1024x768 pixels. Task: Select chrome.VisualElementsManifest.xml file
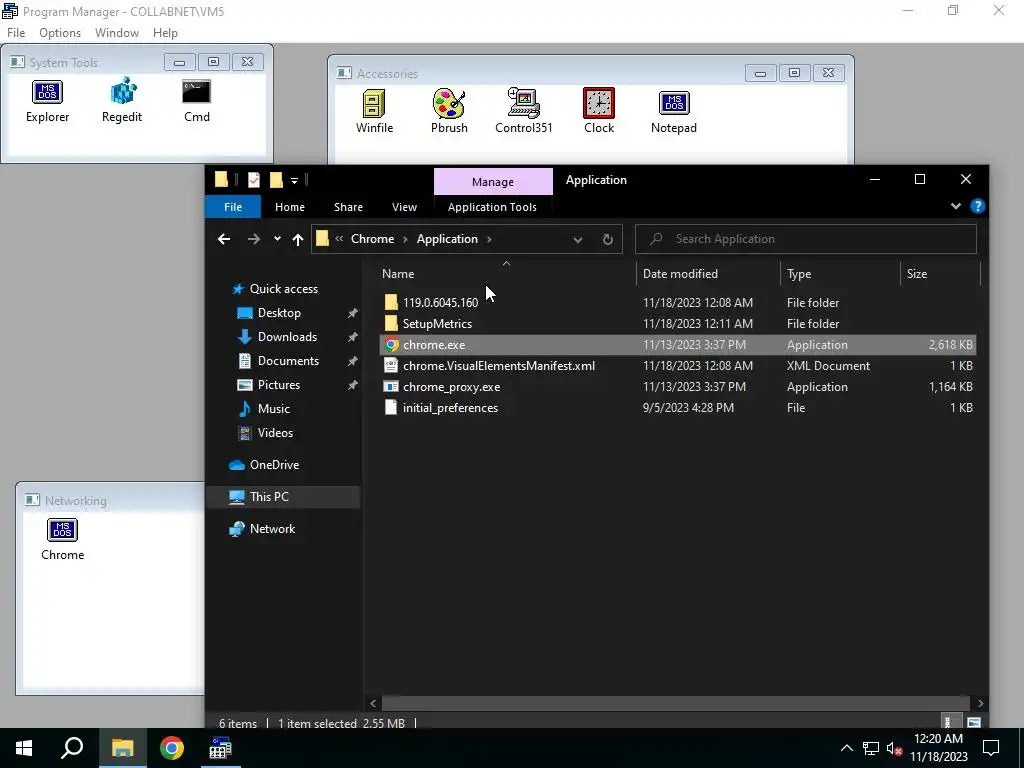pos(677,366)
